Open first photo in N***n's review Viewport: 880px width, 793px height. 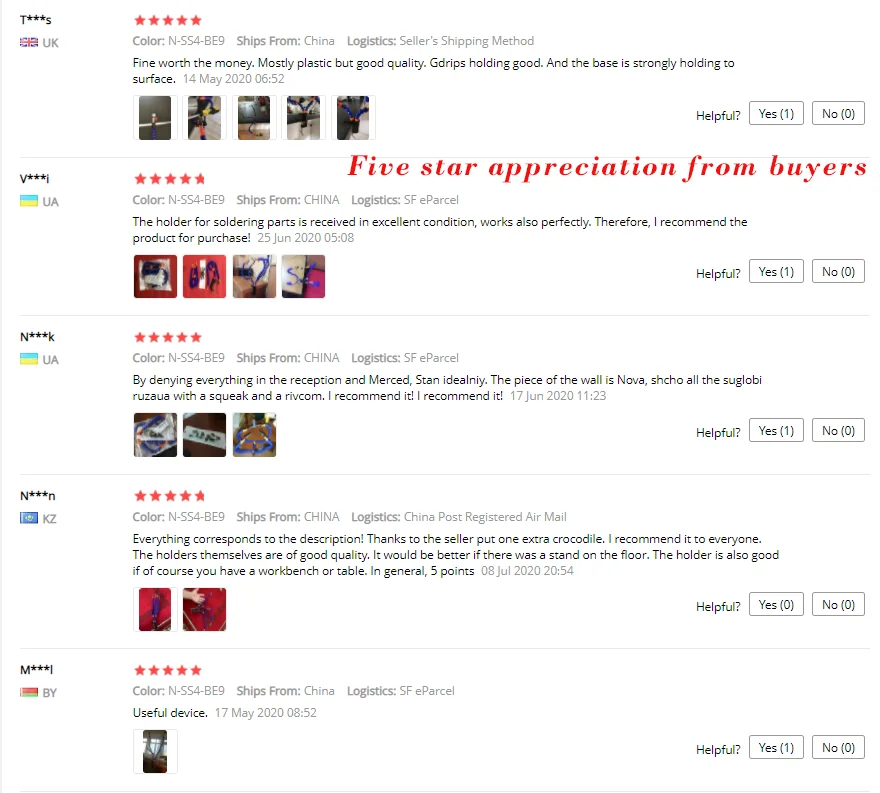click(155, 609)
